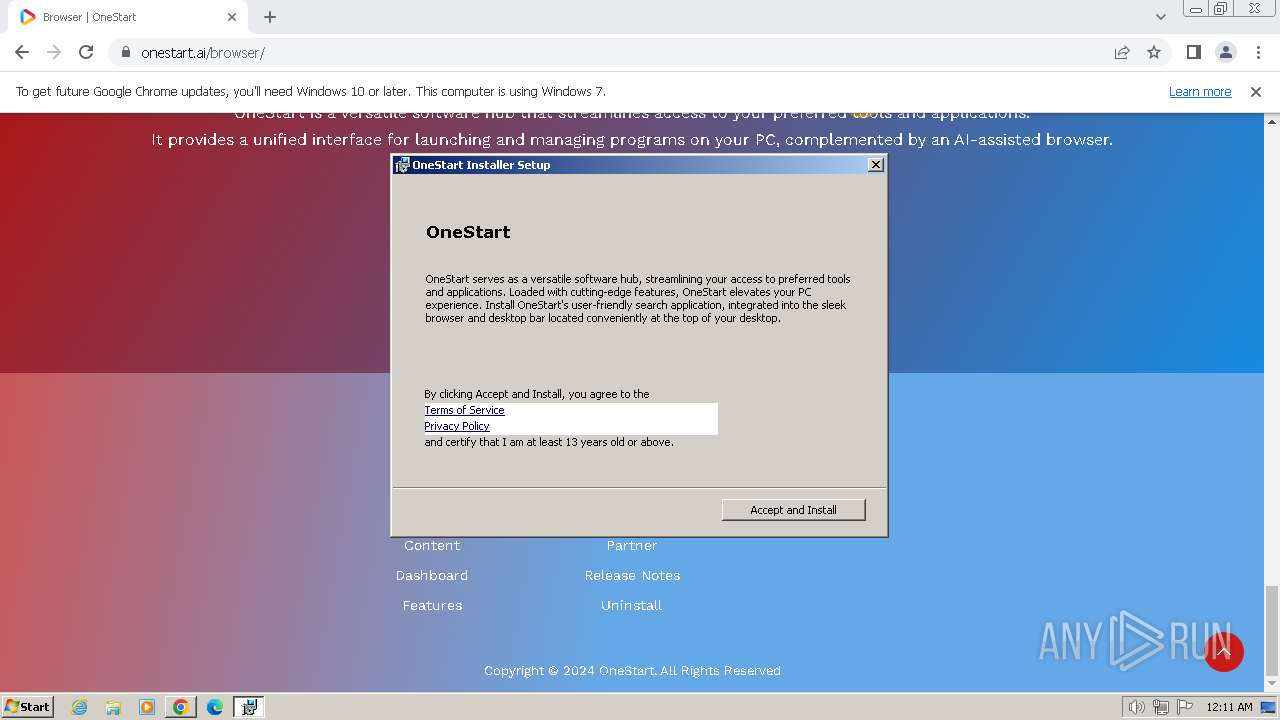Open the Content footer link
The width and height of the screenshot is (1280, 720).
(432, 546)
